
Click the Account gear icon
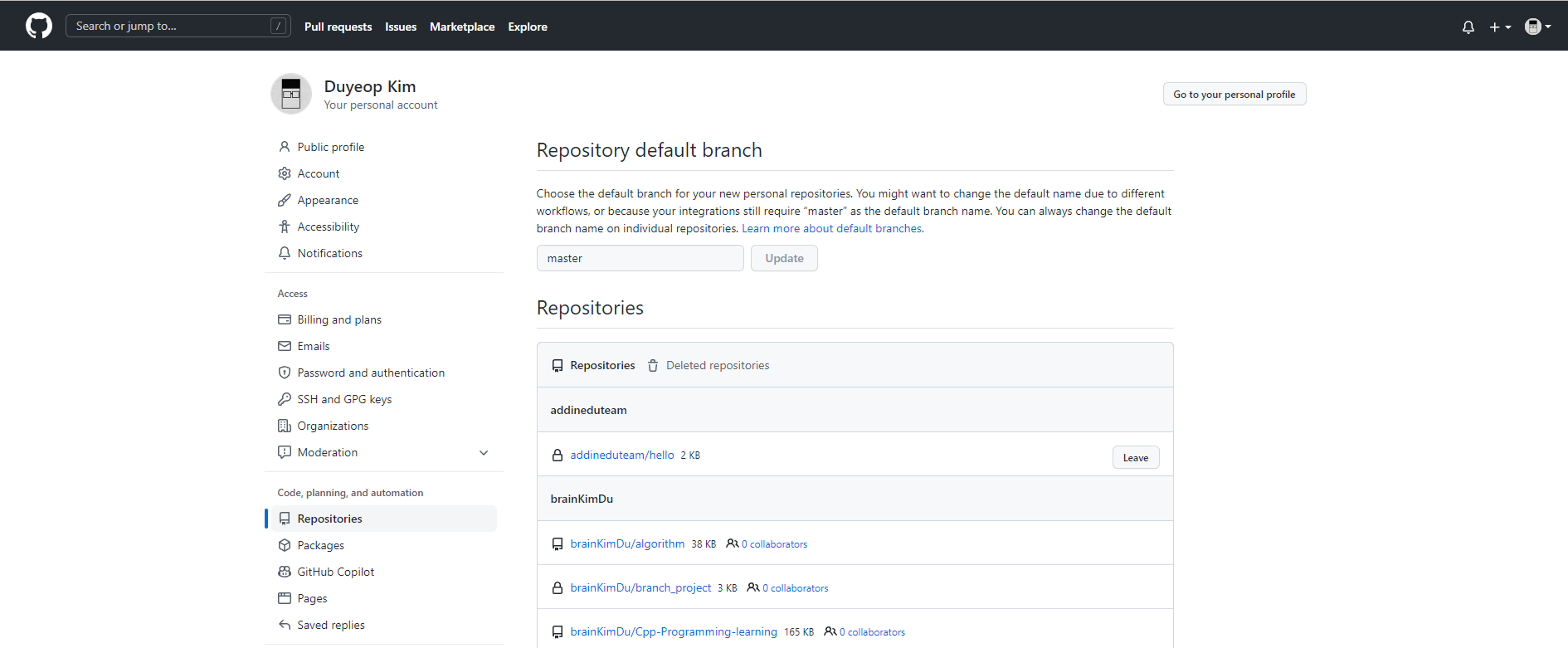click(x=285, y=173)
